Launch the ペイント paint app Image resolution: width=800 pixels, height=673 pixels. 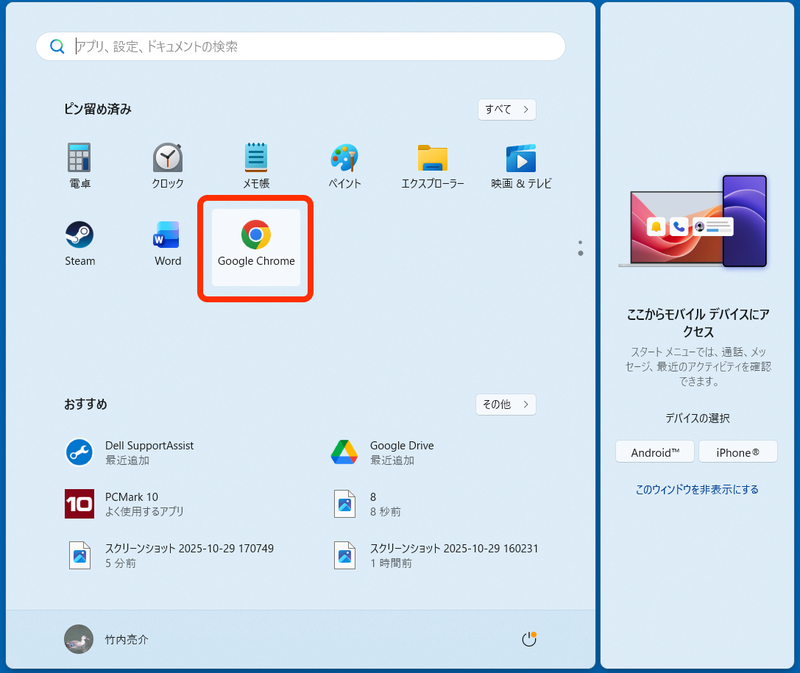click(x=344, y=166)
